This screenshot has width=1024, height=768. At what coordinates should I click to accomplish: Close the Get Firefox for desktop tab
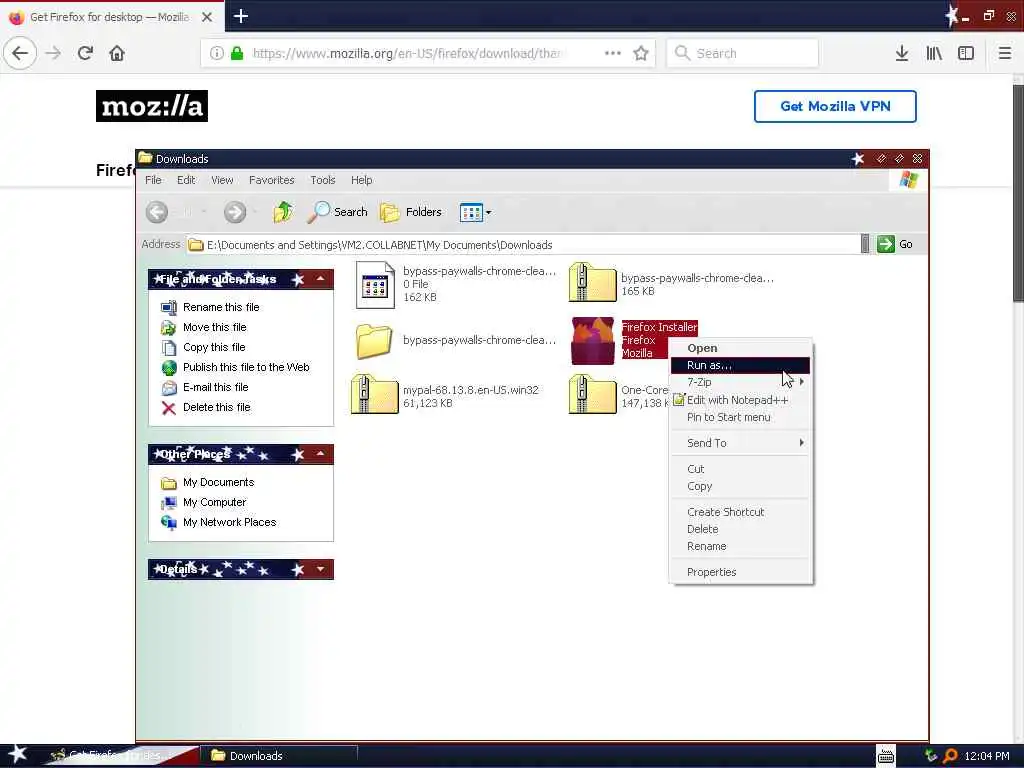207,17
